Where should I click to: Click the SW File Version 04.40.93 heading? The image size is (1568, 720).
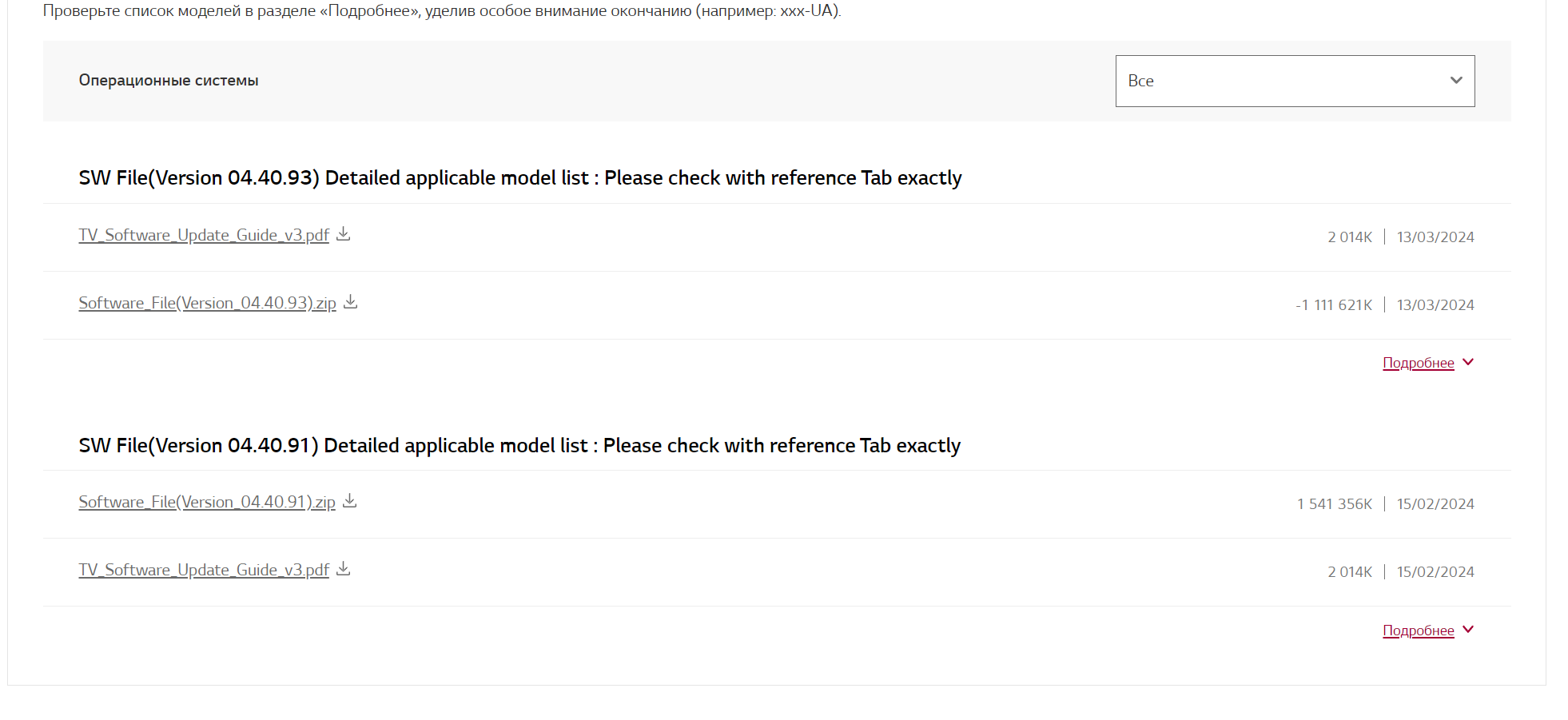point(519,177)
